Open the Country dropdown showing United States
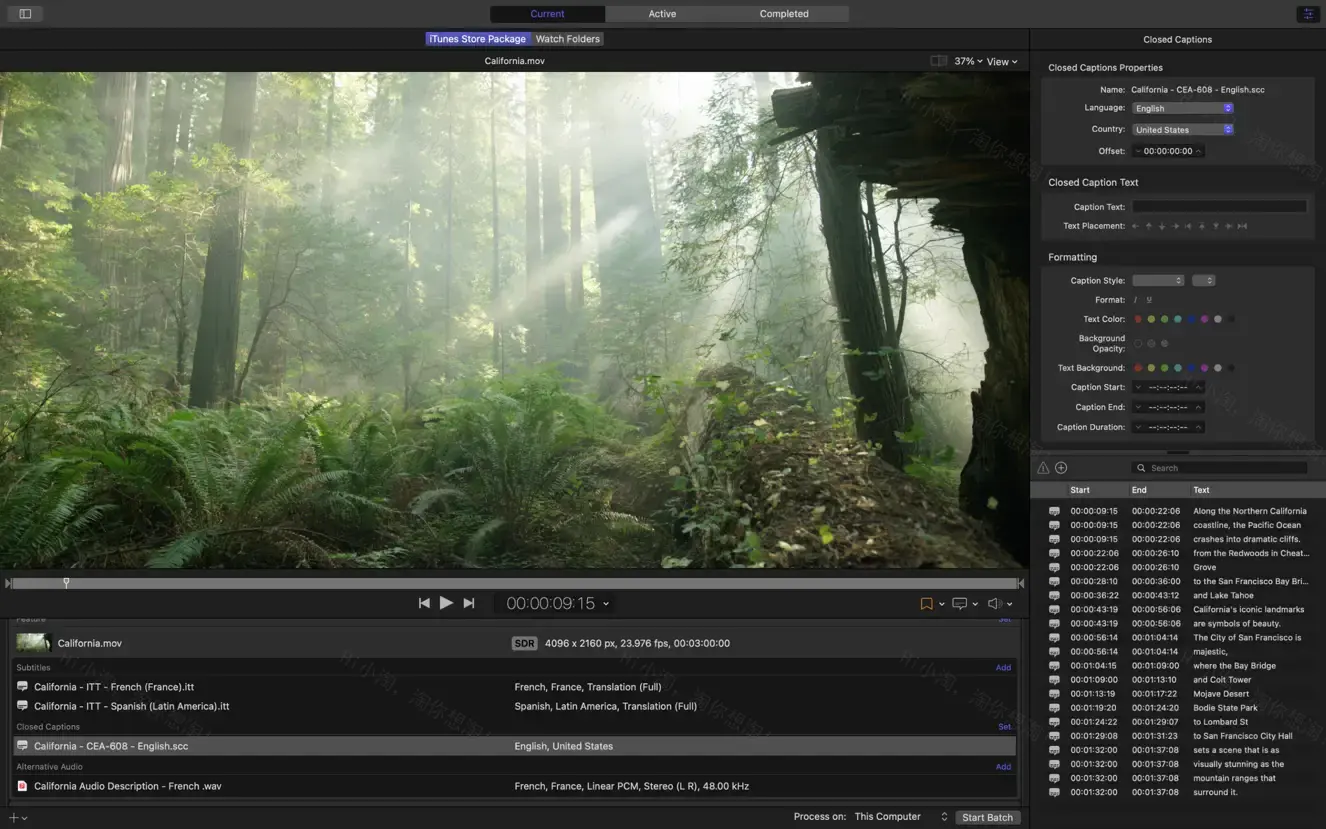 click(1183, 128)
